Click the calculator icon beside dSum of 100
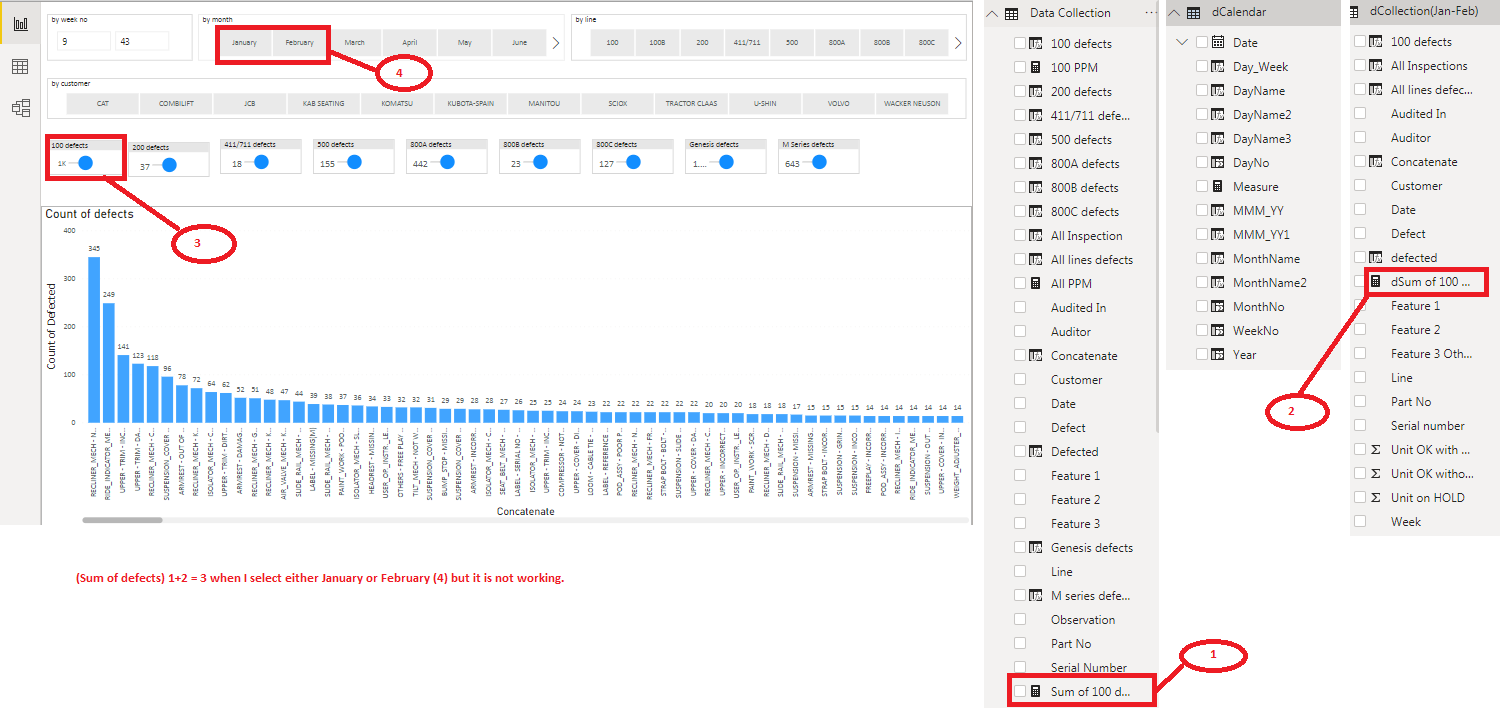 coord(1376,282)
